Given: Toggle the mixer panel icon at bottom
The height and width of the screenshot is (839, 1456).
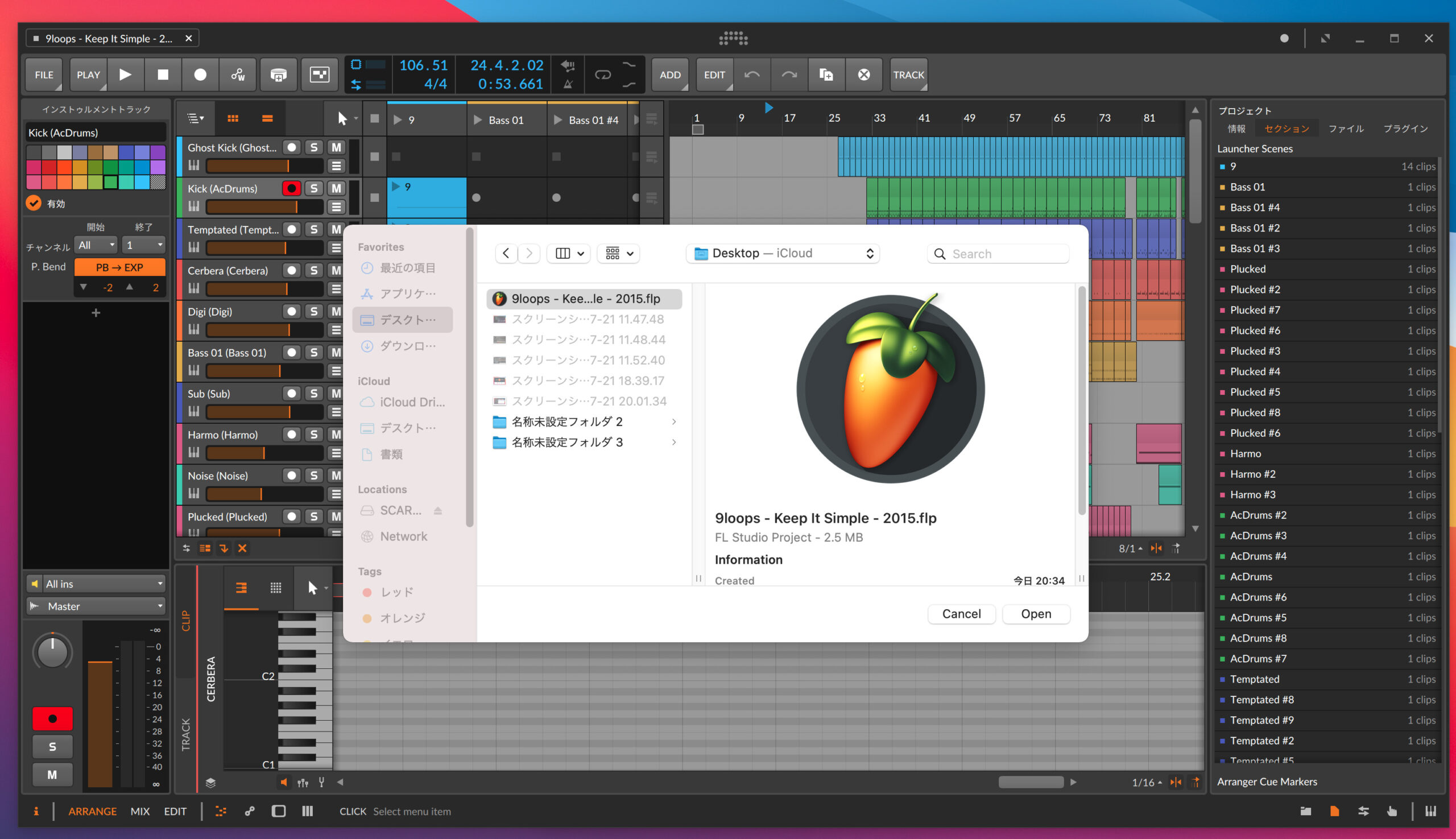Looking at the screenshot, I should [308, 811].
